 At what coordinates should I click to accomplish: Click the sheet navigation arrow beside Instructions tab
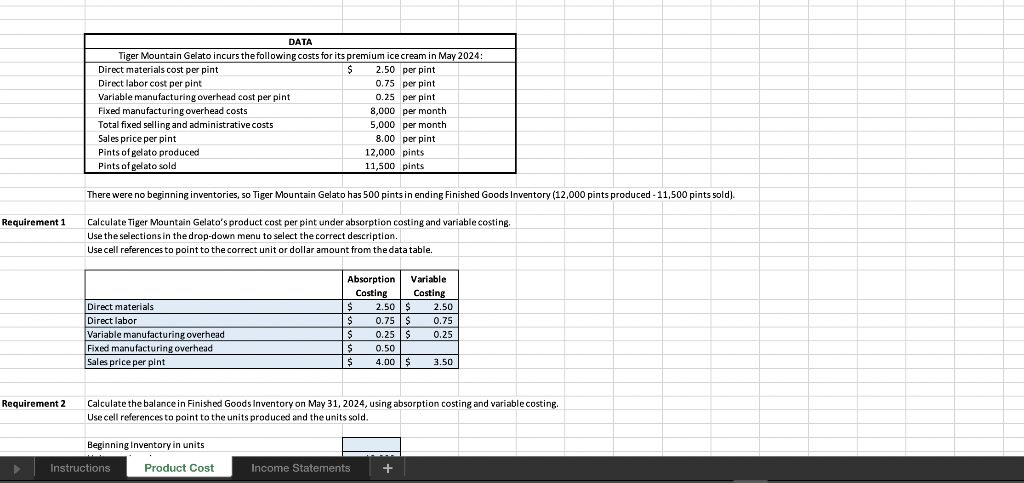tap(17, 468)
